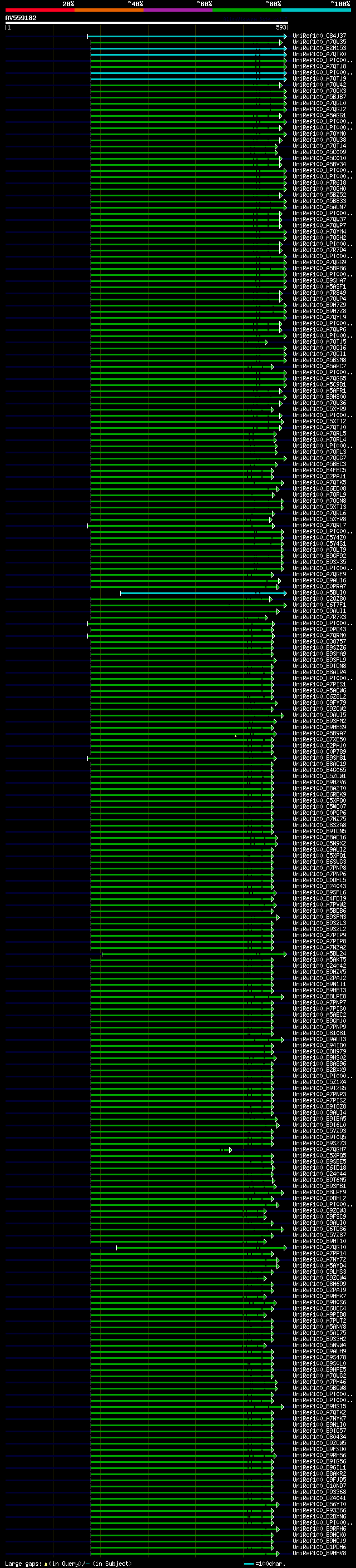
Task: Click the green ~80% identity legend segment
Action: (x=247, y=10)
